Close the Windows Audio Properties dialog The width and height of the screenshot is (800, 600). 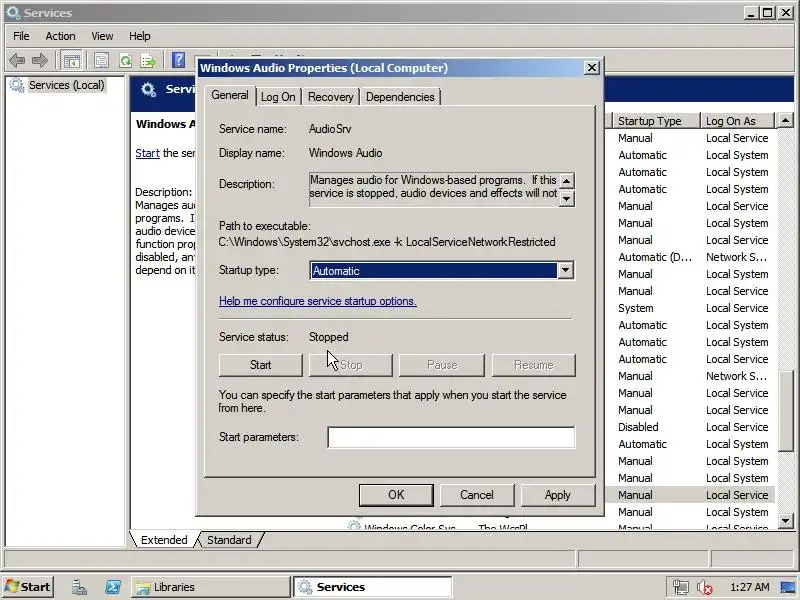591,68
